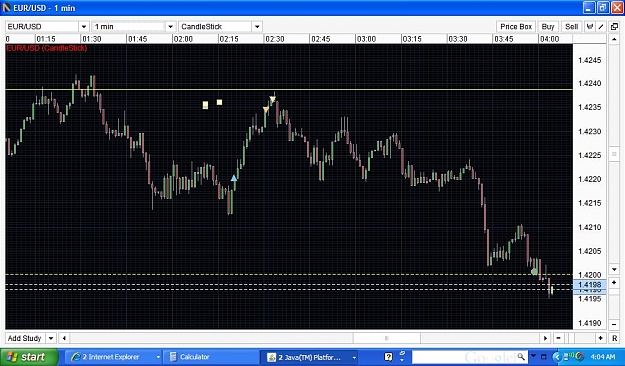The width and height of the screenshot is (625, 366).
Task: Select the trend line drawing tool
Action: tap(601, 27)
